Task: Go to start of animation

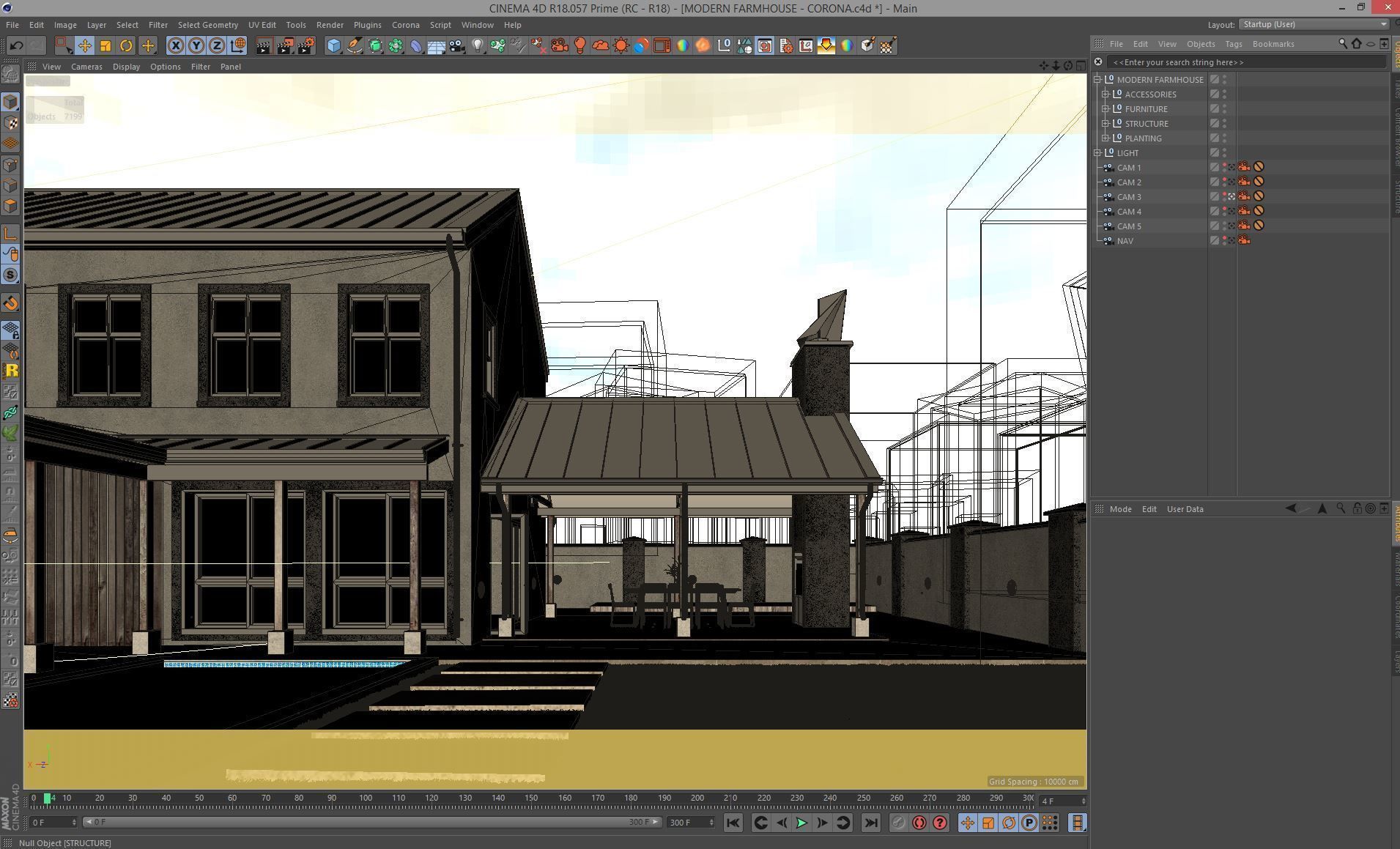Action: (733, 823)
